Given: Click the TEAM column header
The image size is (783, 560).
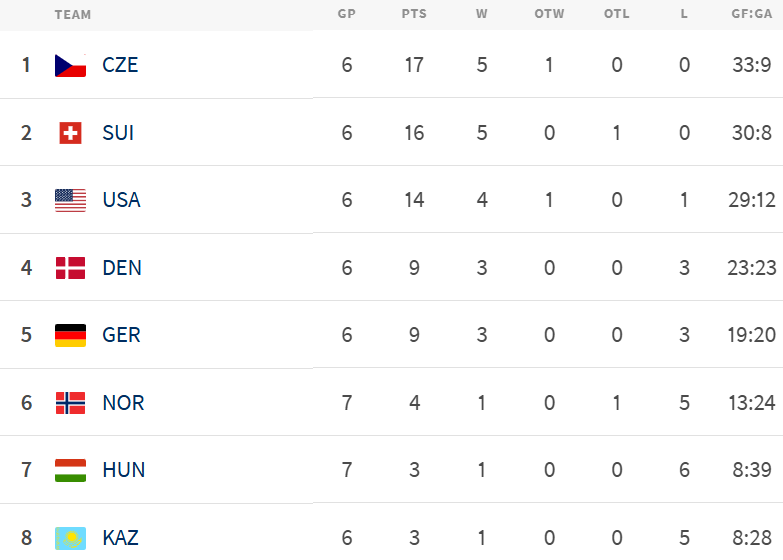Looking at the screenshot, I should (x=73, y=14).
